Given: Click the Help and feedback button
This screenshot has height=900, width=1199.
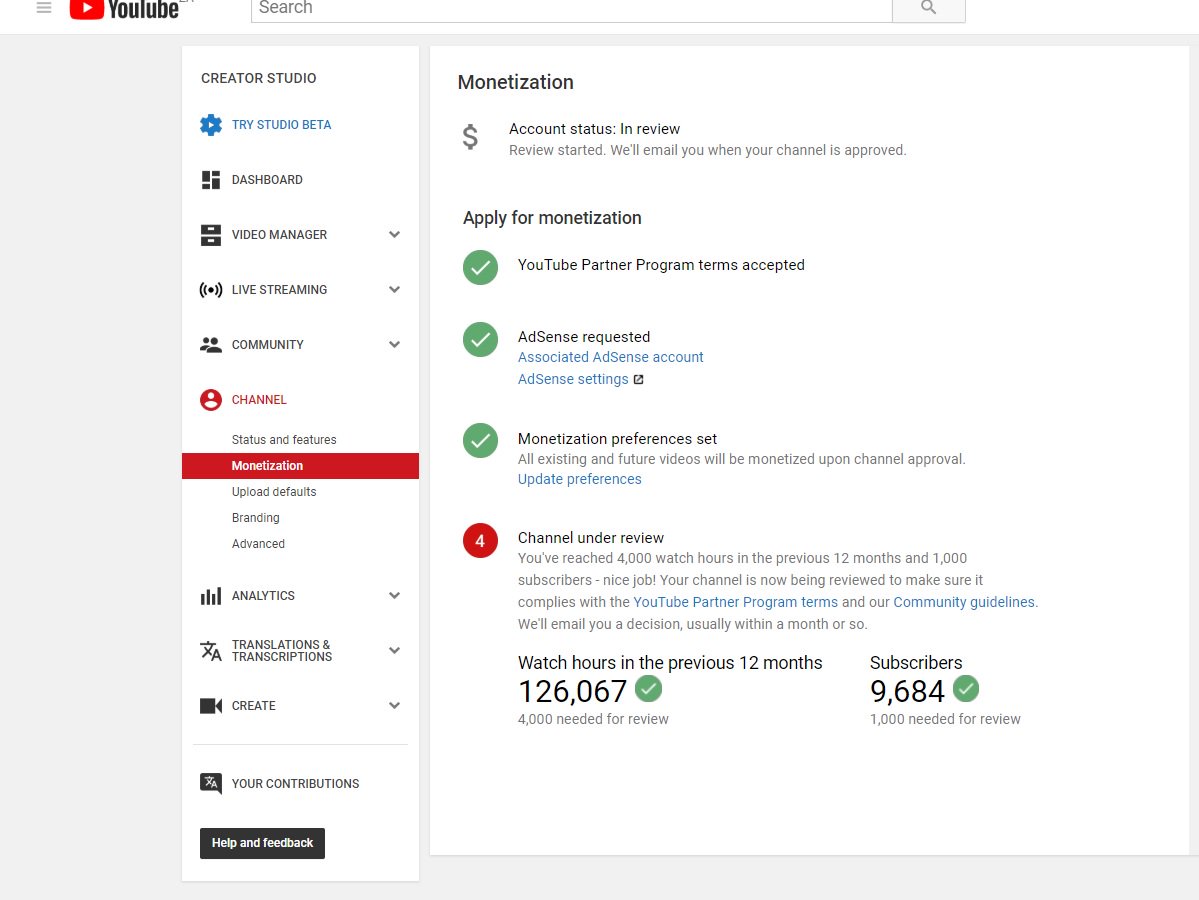Looking at the screenshot, I should click(262, 843).
